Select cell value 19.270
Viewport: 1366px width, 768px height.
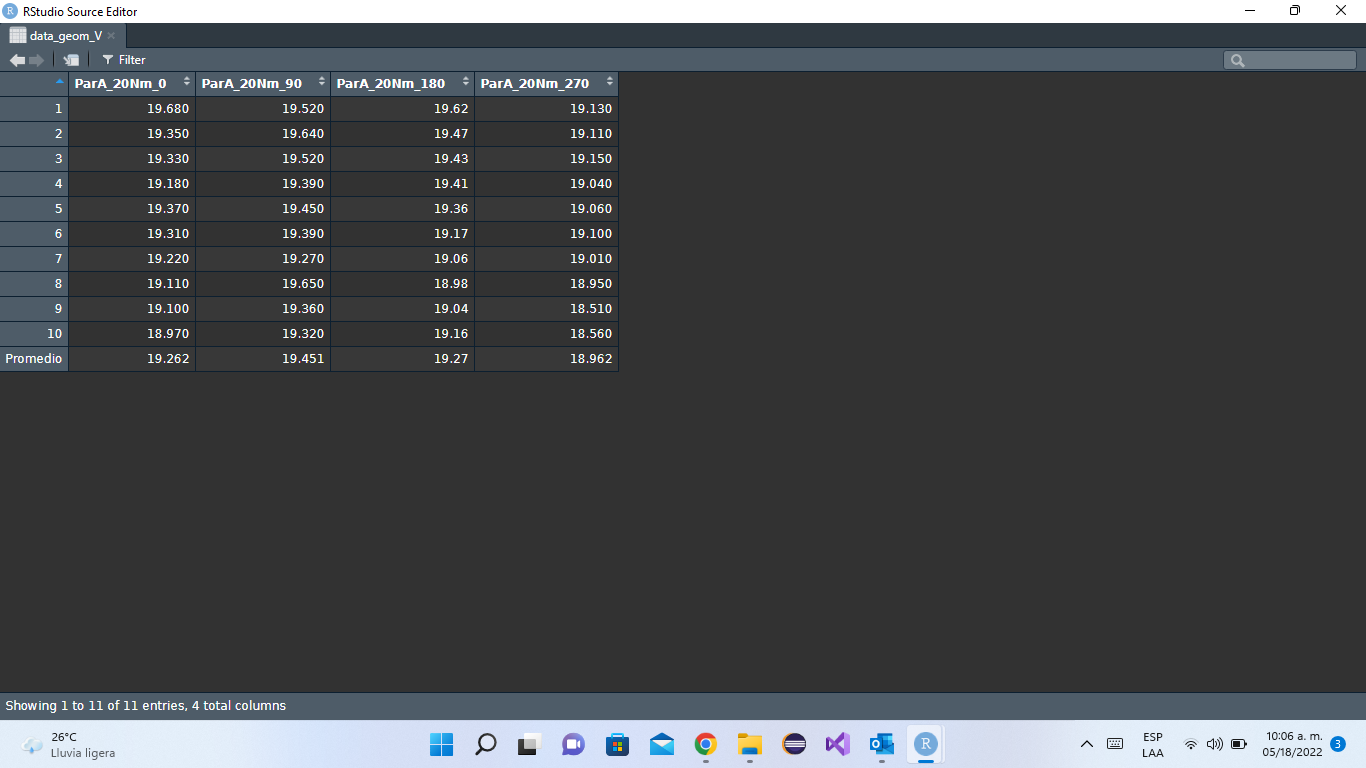[303, 259]
